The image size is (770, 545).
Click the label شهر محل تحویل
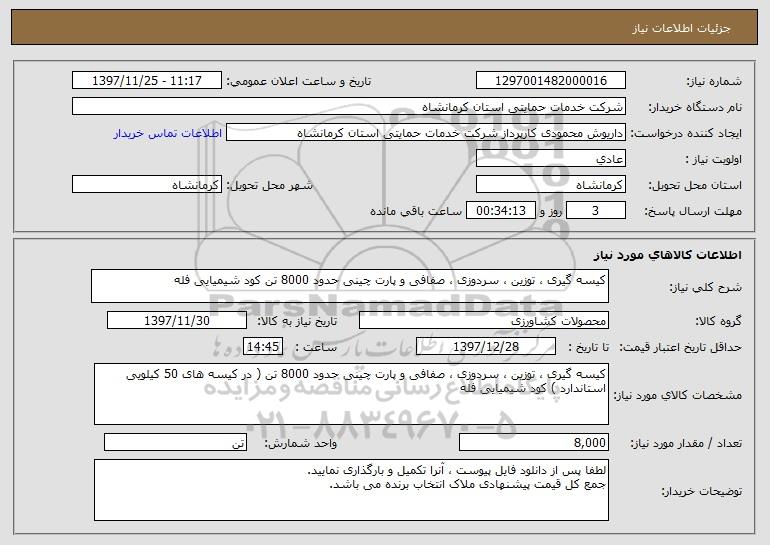269,185
